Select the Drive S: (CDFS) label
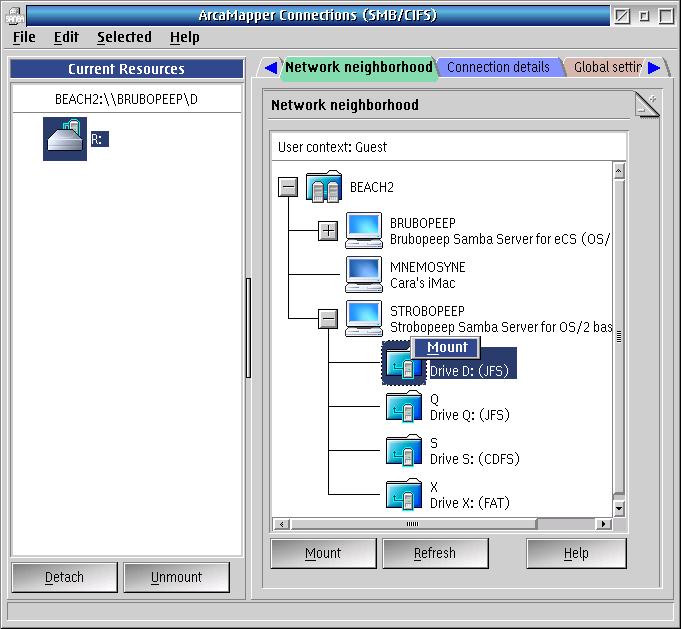 pos(475,459)
